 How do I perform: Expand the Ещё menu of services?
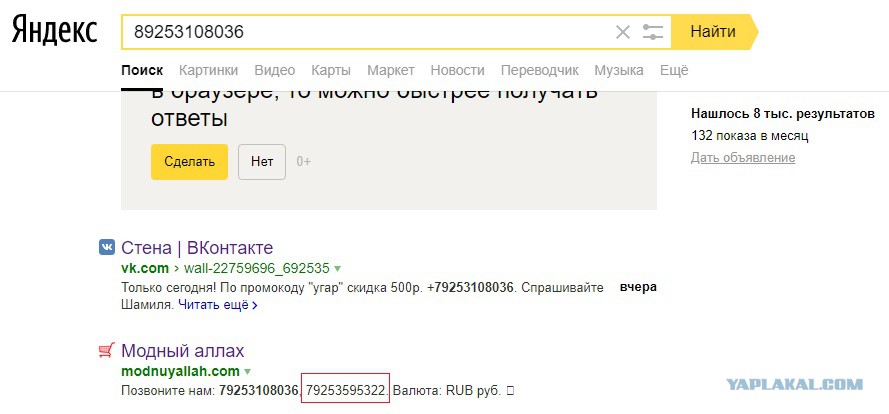click(x=674, y=70)
